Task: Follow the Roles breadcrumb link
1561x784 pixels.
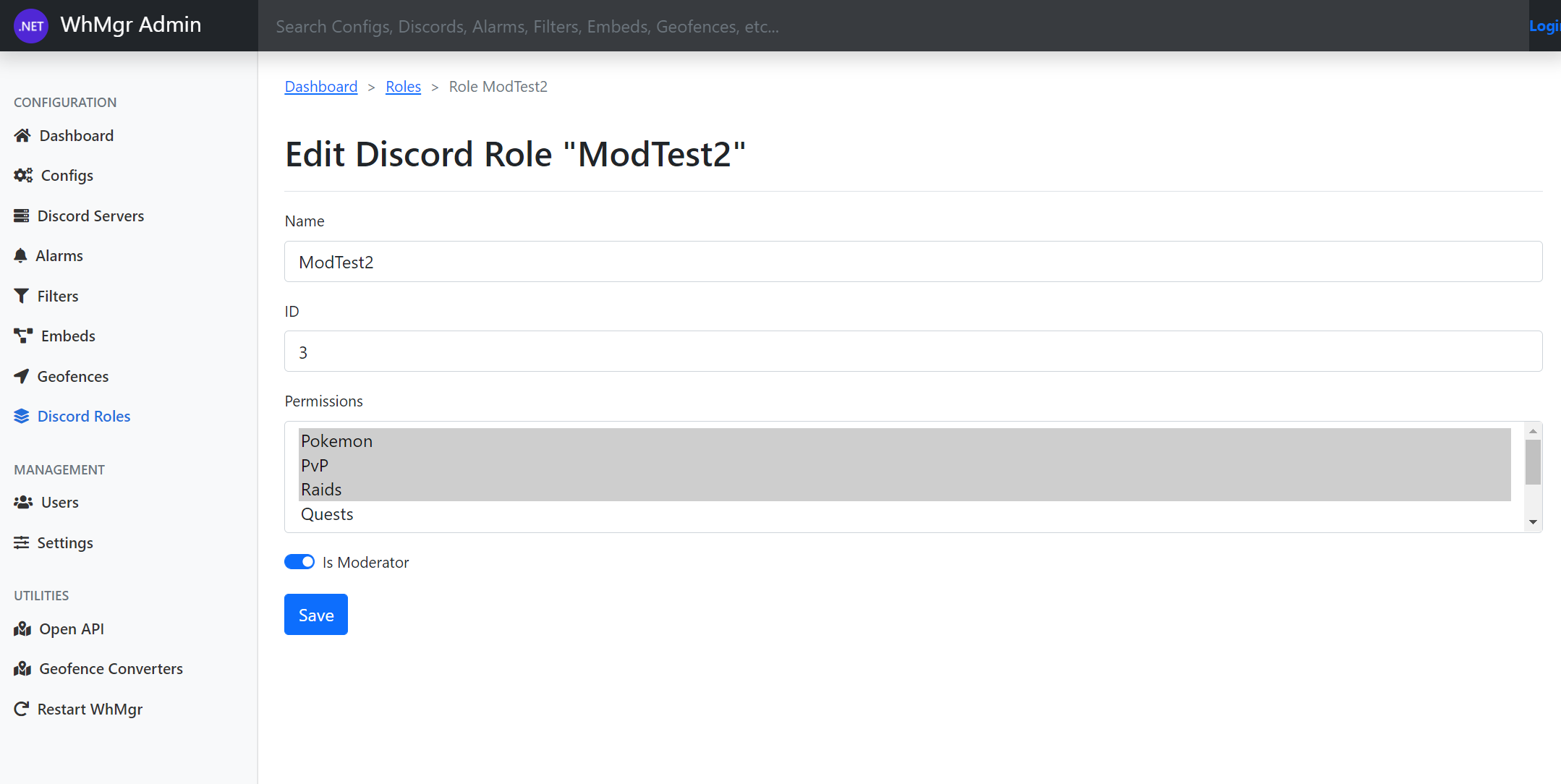Action: [x=403, y=87]
